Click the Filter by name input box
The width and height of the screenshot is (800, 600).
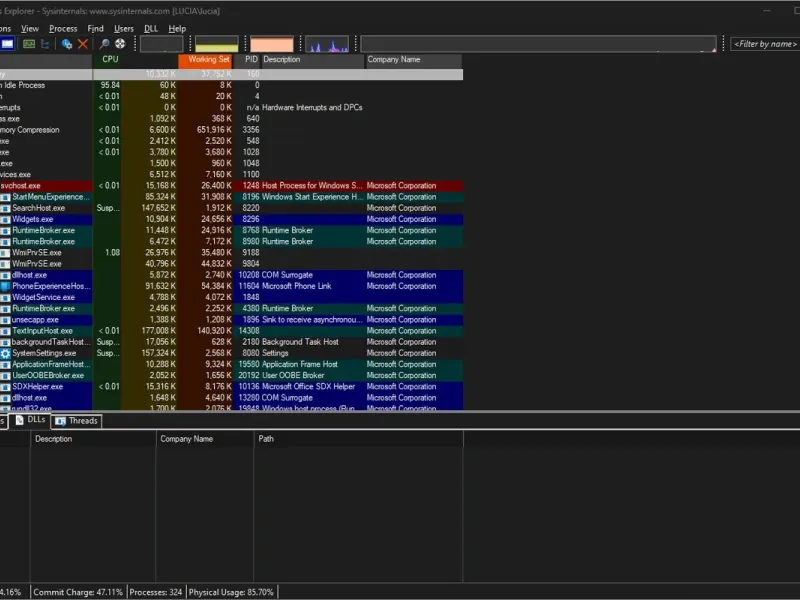click(765, 44)
